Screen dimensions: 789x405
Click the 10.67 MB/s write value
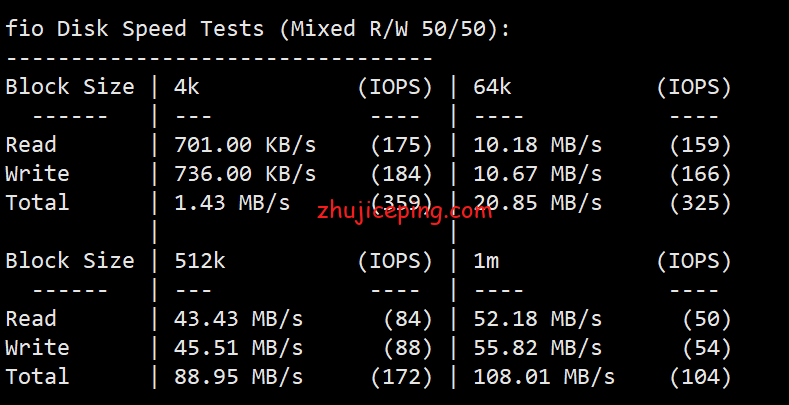tap(537, 174)
